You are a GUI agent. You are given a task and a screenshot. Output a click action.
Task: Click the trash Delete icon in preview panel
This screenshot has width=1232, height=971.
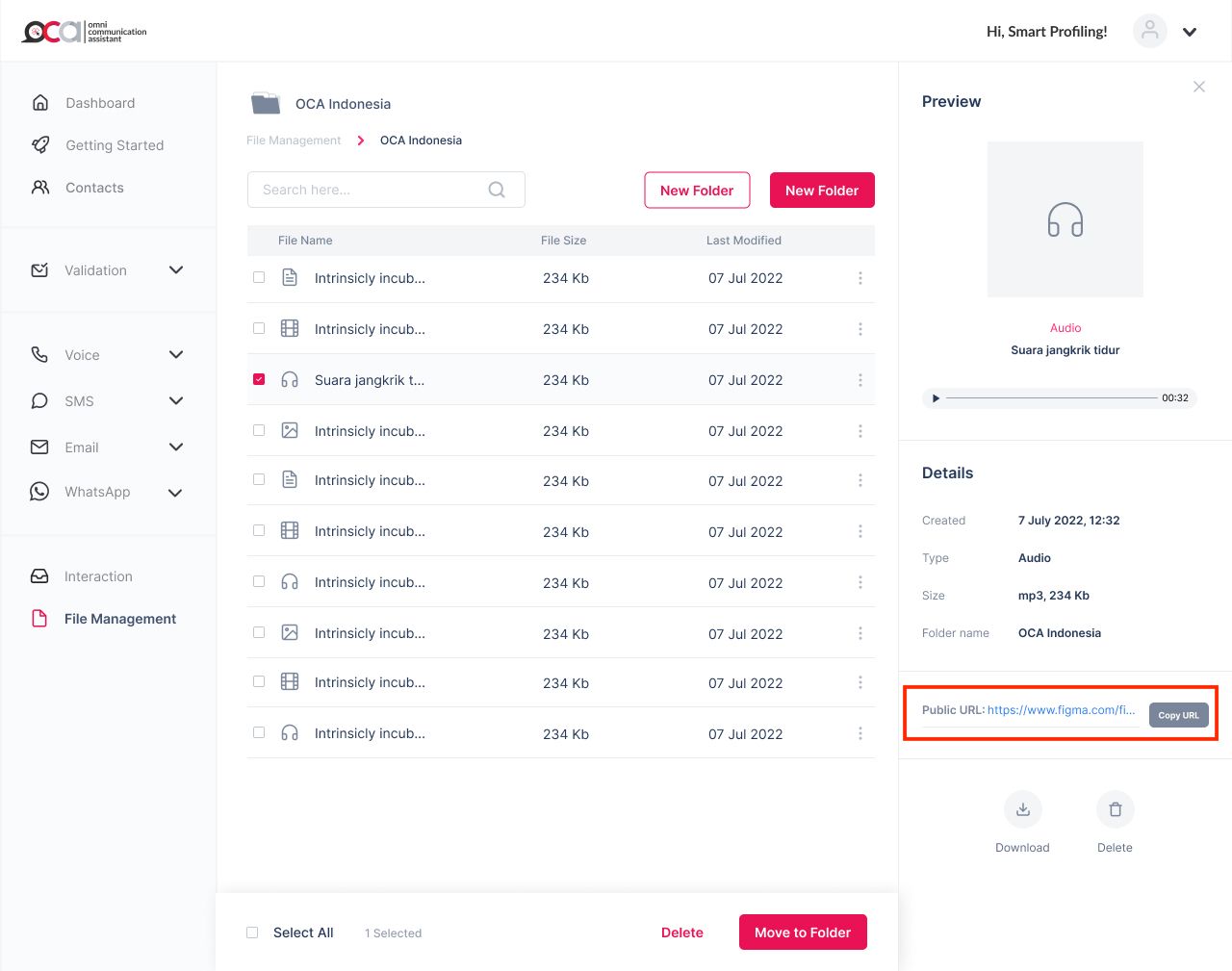coord(1115,809)
